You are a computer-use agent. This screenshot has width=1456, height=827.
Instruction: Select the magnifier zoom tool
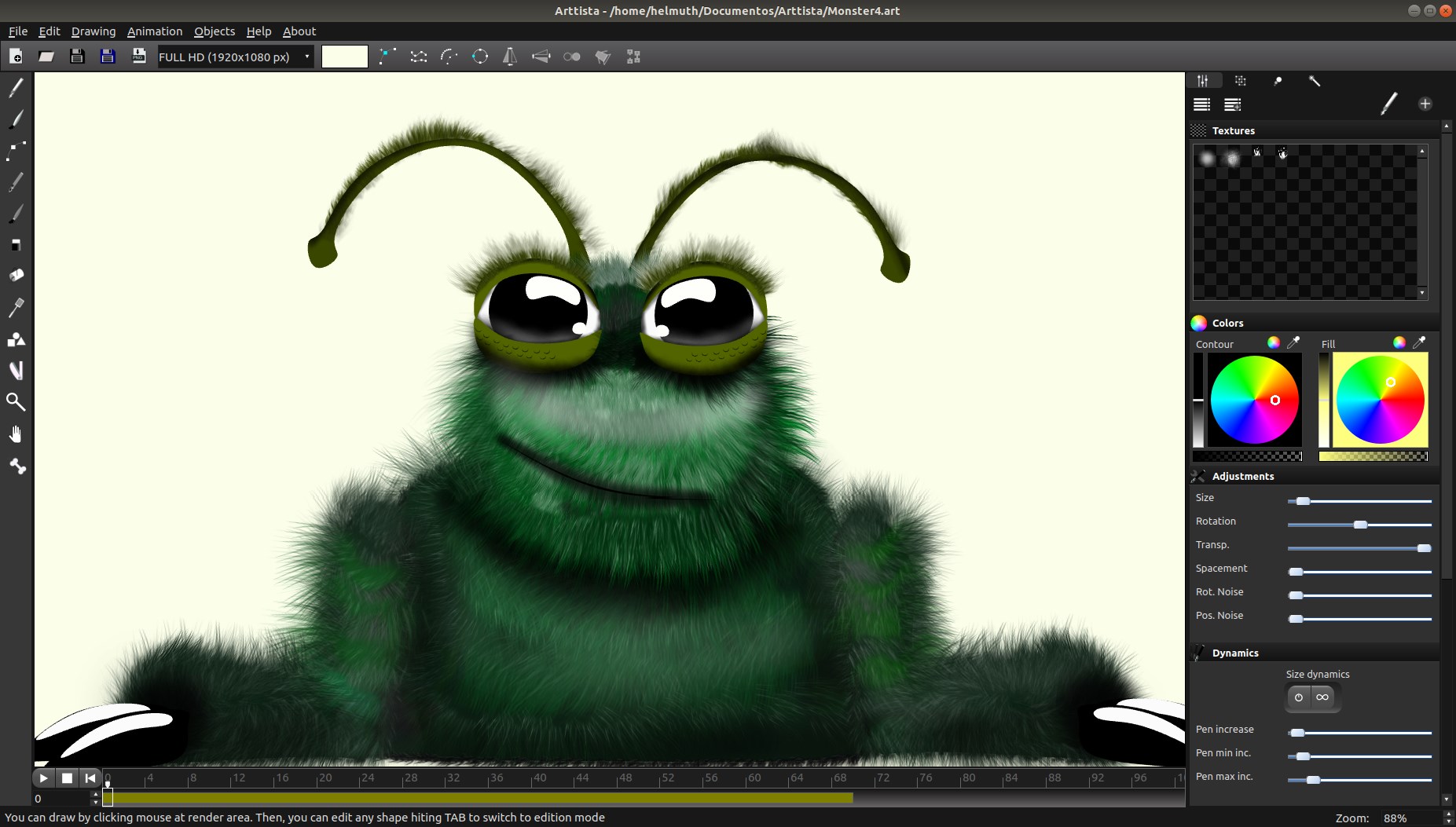[16, 402]
